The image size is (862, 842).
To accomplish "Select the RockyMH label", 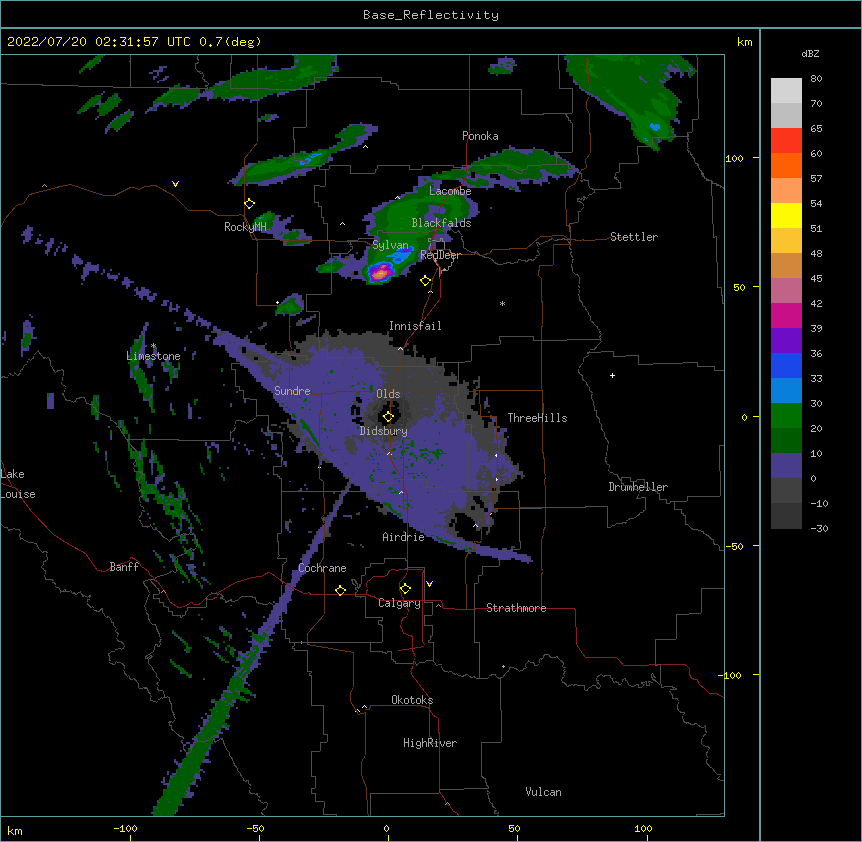I will [245, 227].
